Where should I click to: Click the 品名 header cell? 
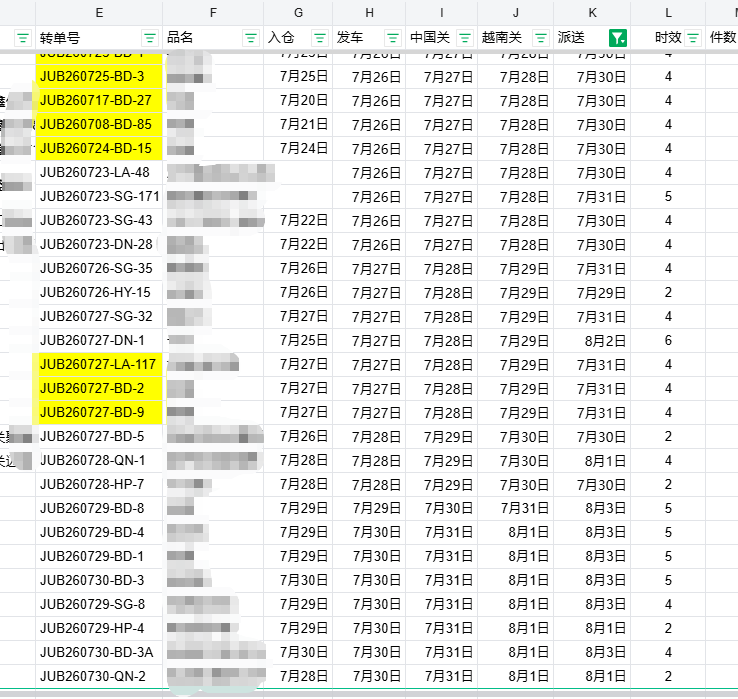coord(213,38)
